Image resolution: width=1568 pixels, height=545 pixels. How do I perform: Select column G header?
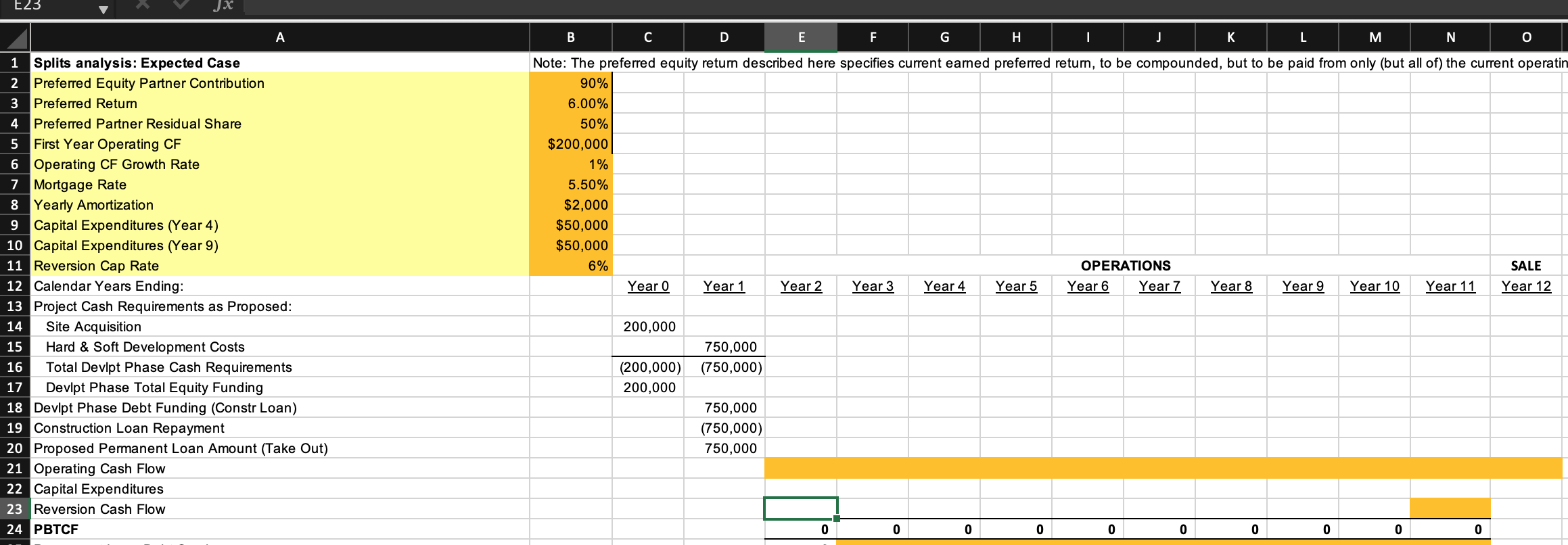pos(945,37)
